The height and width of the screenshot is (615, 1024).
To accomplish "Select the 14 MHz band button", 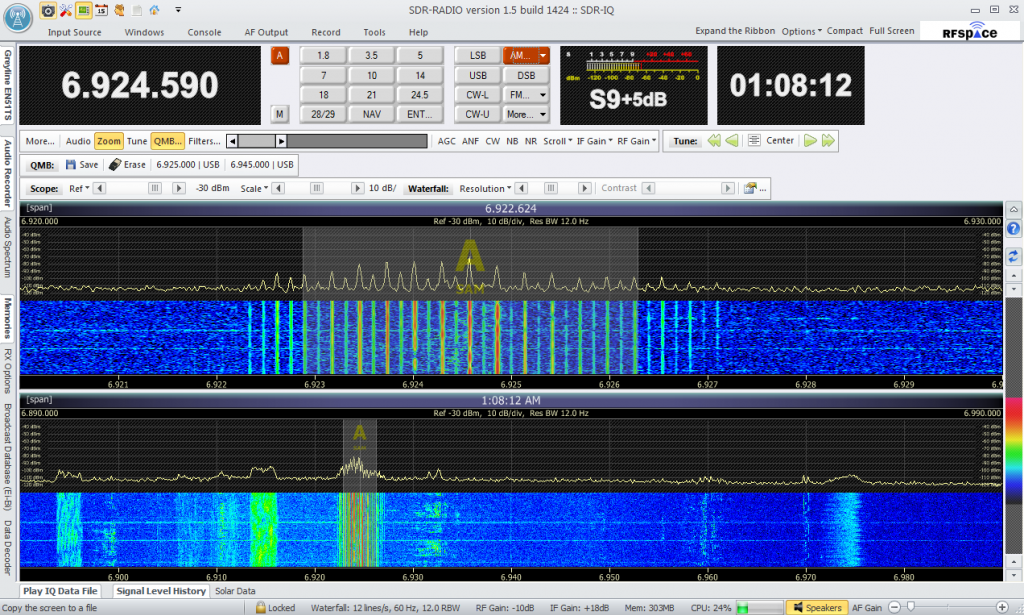I will (419, 75).
